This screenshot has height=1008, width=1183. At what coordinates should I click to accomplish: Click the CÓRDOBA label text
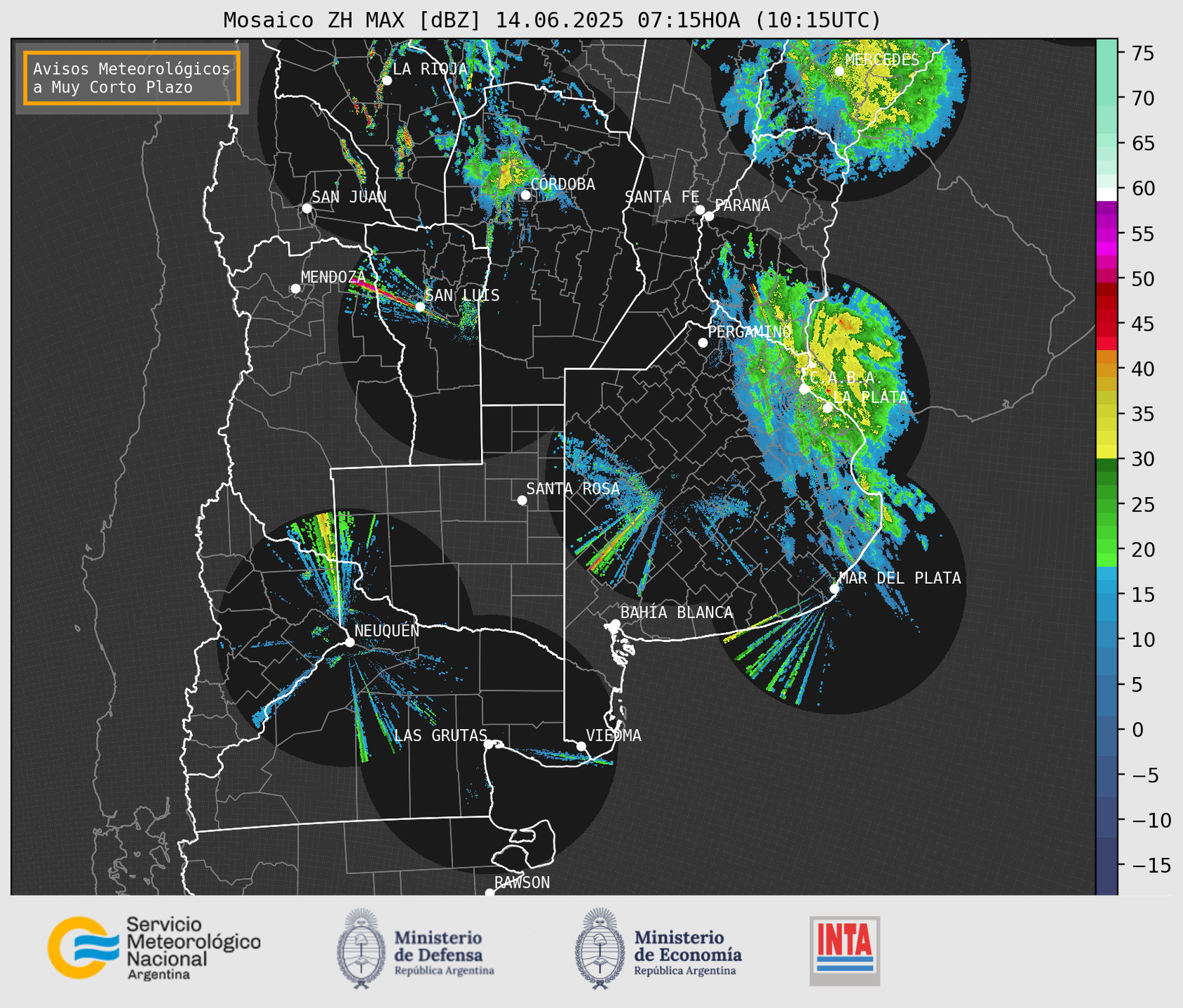[x=562, y=184]
